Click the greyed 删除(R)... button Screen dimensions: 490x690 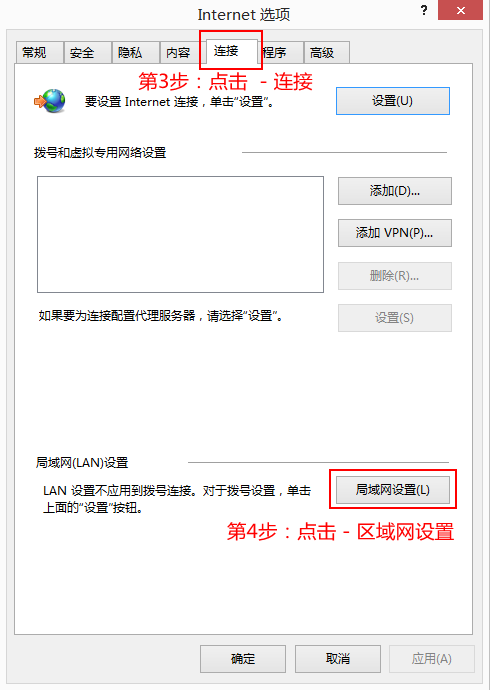click(395, 276)
